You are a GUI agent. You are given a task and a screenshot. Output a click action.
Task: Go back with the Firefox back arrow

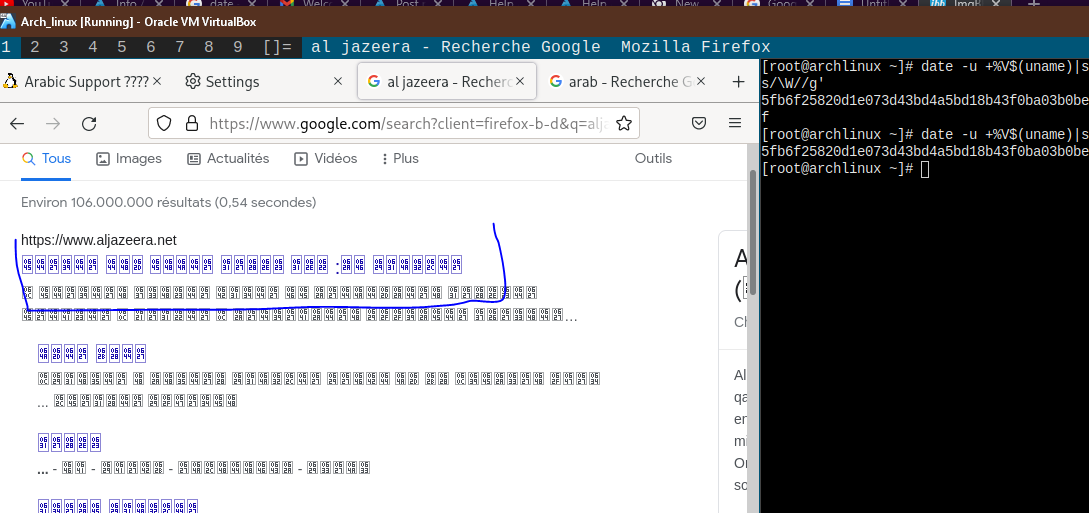tap(17, 124)
